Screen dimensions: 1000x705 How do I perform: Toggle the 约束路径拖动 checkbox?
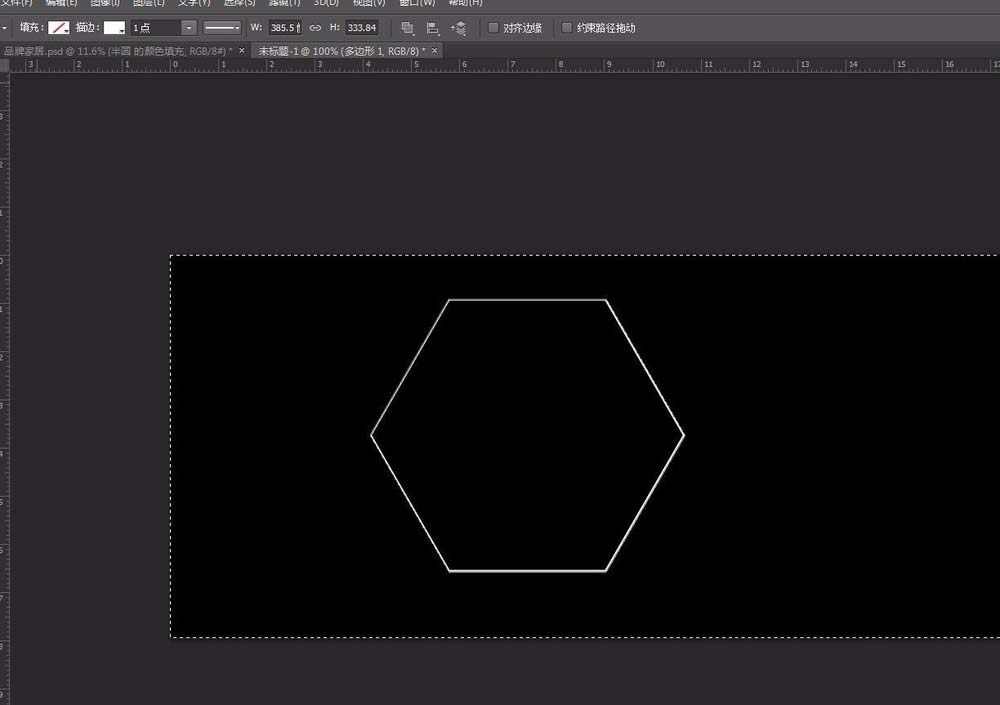567,28
